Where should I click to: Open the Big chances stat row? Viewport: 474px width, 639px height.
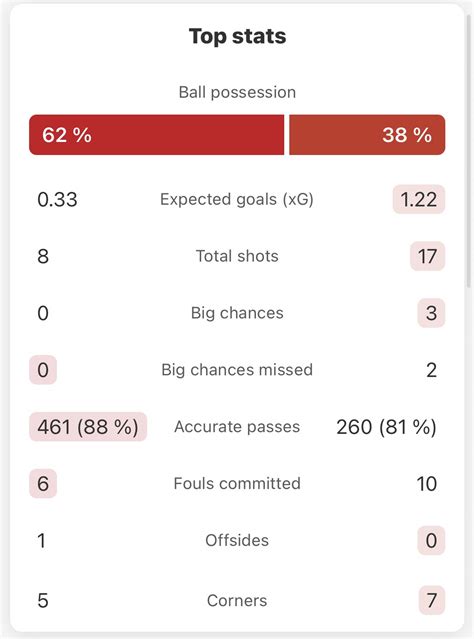tap(237, 313)
